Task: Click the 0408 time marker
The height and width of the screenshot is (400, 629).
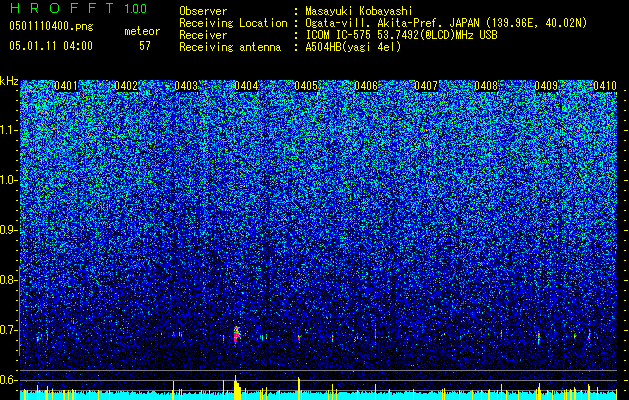Action: click(x=486, y=86)
